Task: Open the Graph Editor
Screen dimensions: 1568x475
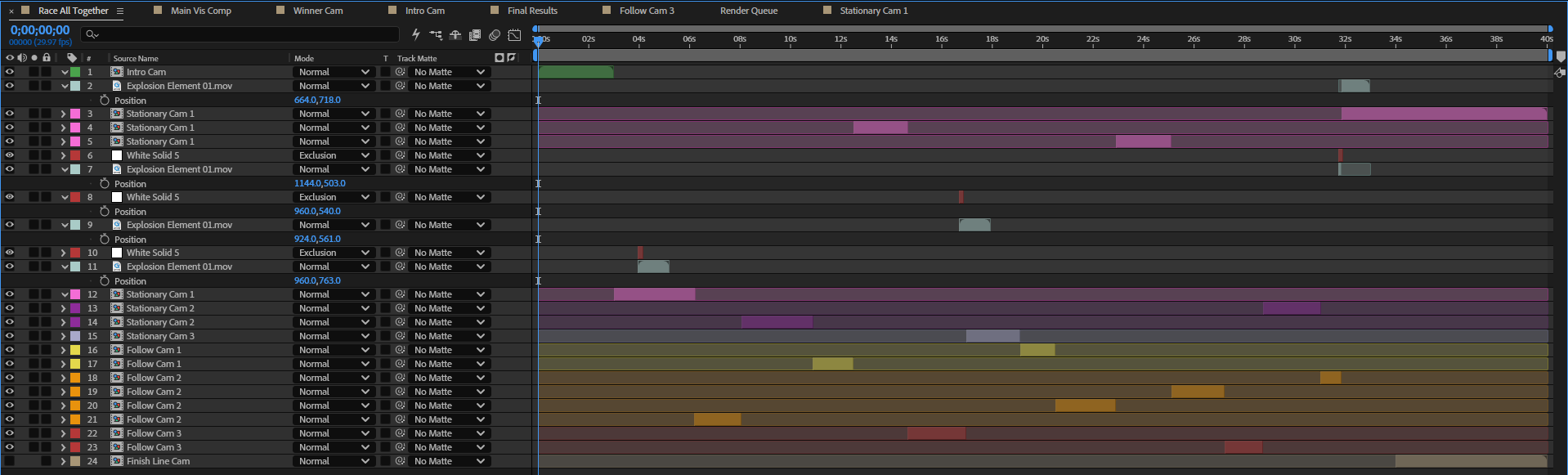Action: (514, 35)
